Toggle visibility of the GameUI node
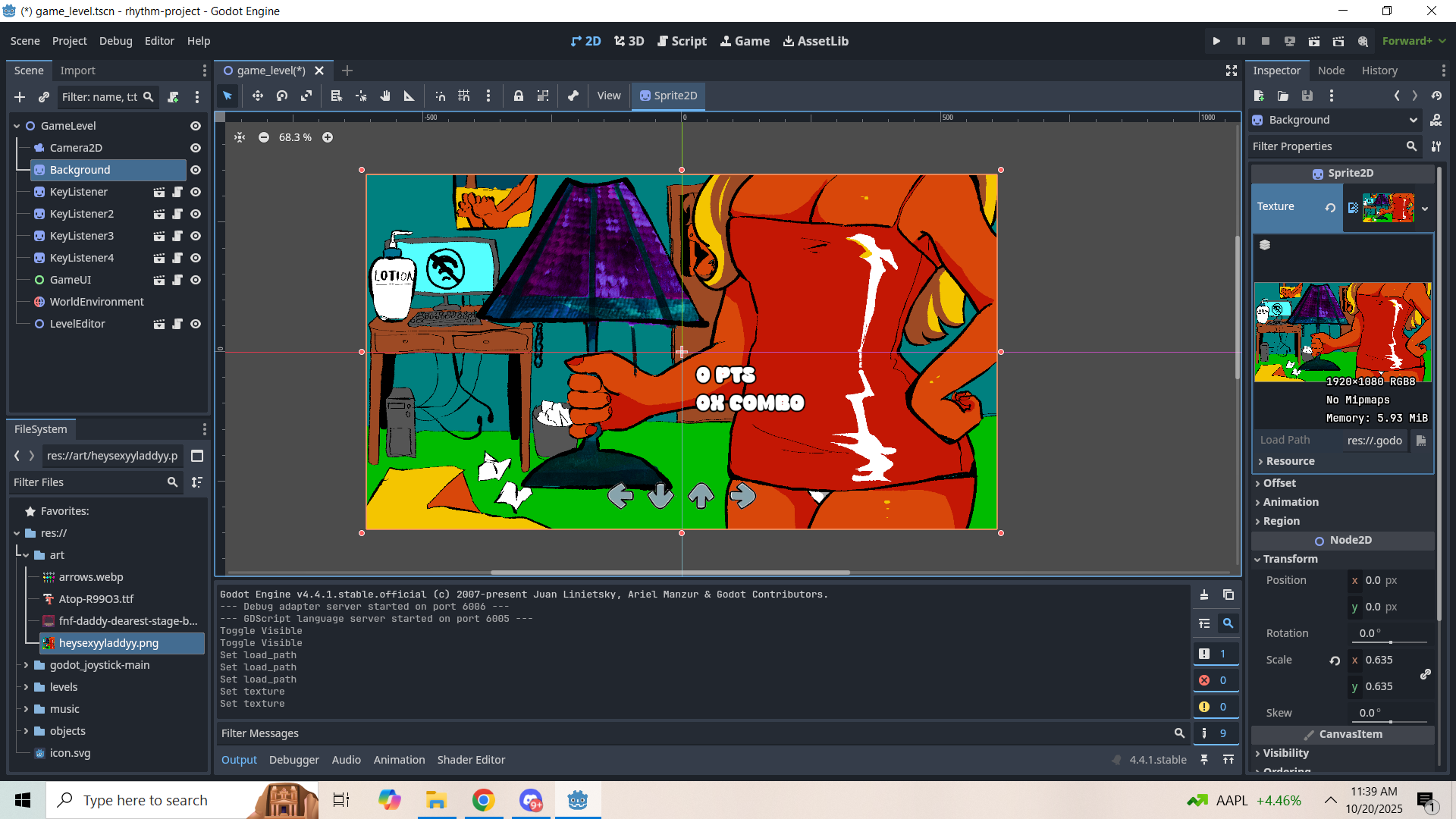 coord(196,280)
